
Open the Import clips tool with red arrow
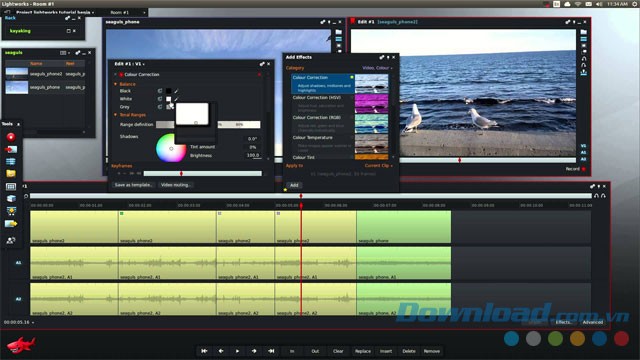coord(11,149)
